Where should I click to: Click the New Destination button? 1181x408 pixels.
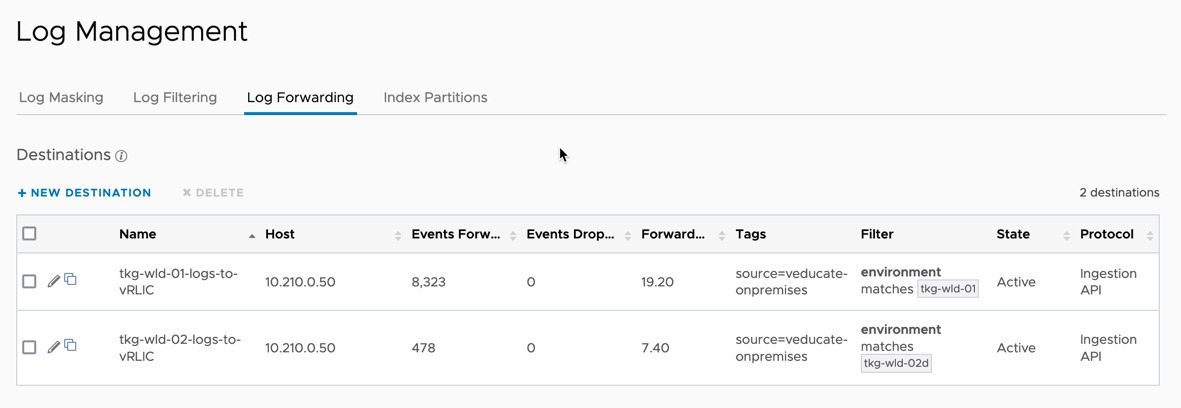84,193
